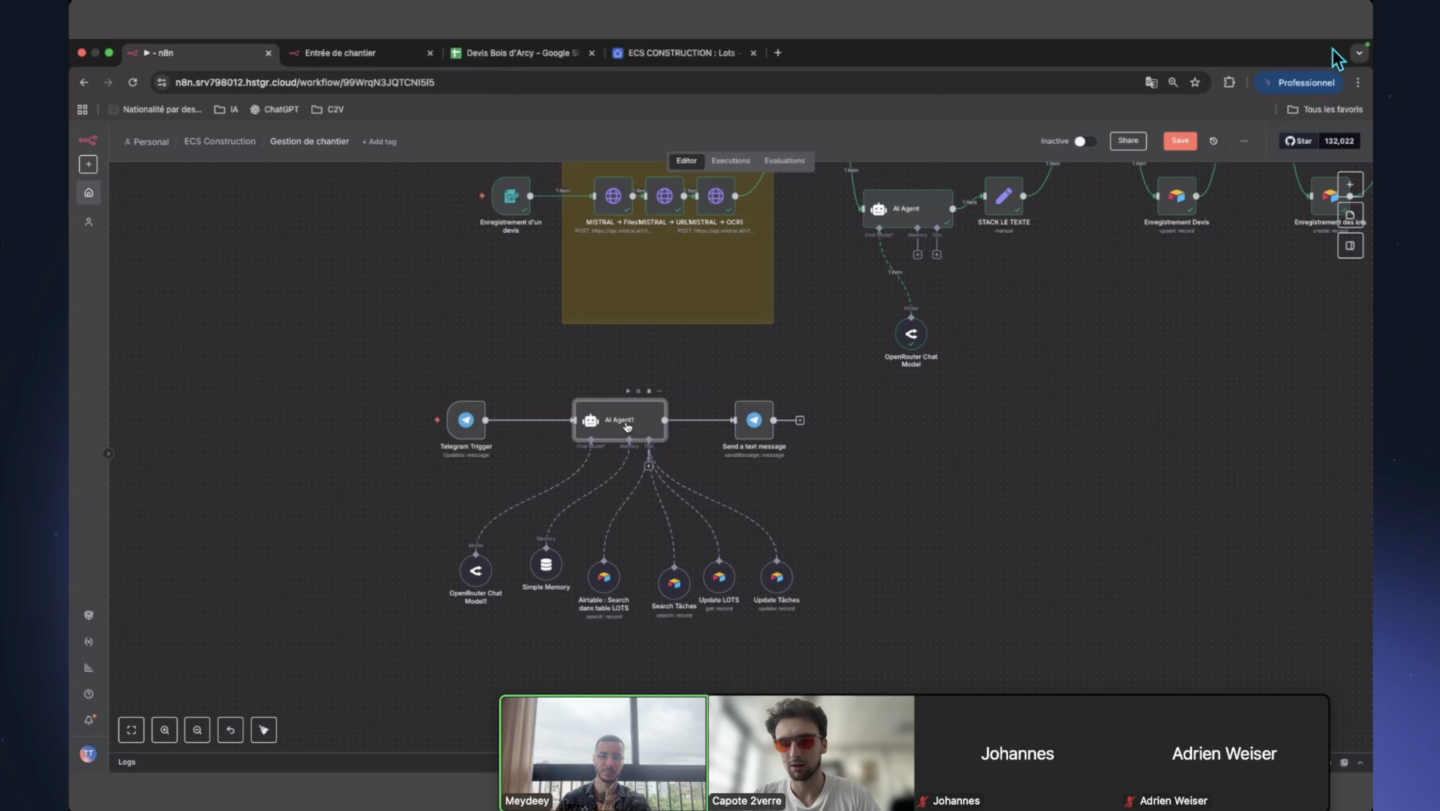1440x811 pixels.
Task: Click the STACK LE TEXTE pencil node
Action: point(1003,196)
